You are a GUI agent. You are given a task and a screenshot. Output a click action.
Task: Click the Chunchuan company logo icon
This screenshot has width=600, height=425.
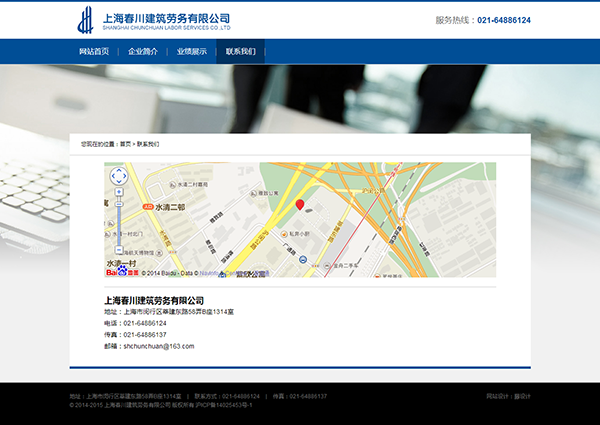coord(88,20)
